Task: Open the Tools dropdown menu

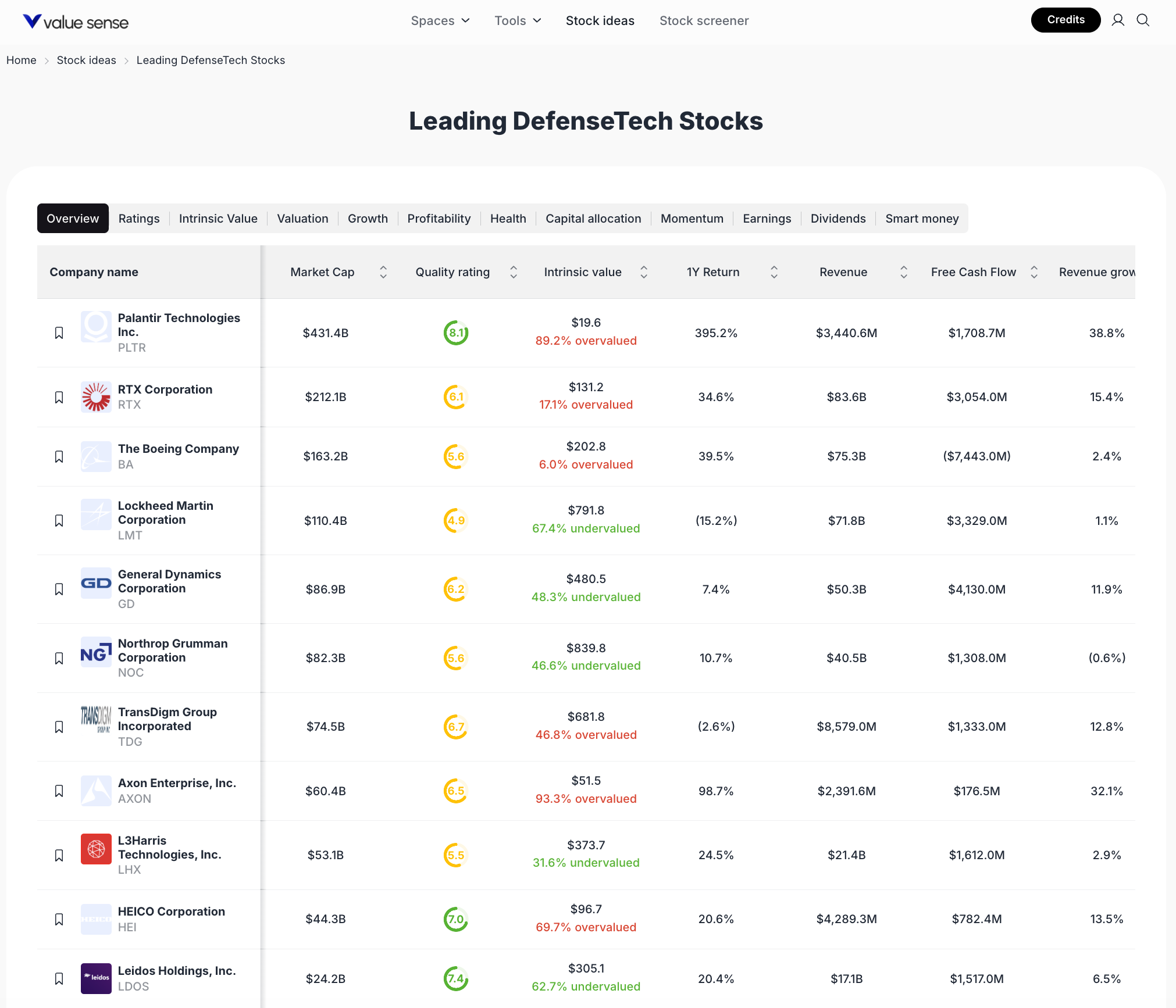Action: [x=518, y=21]
